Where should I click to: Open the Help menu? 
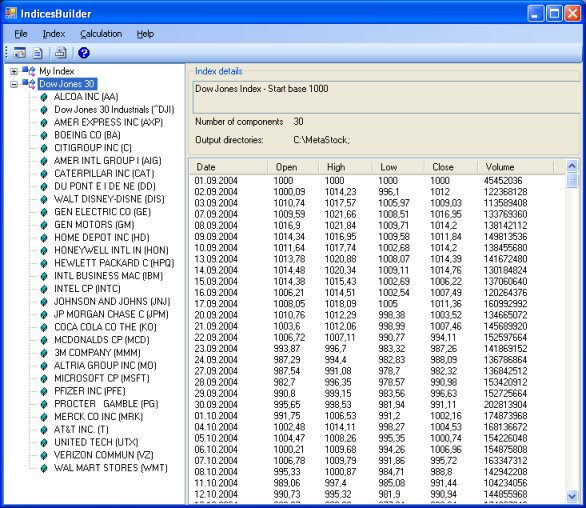145,34
